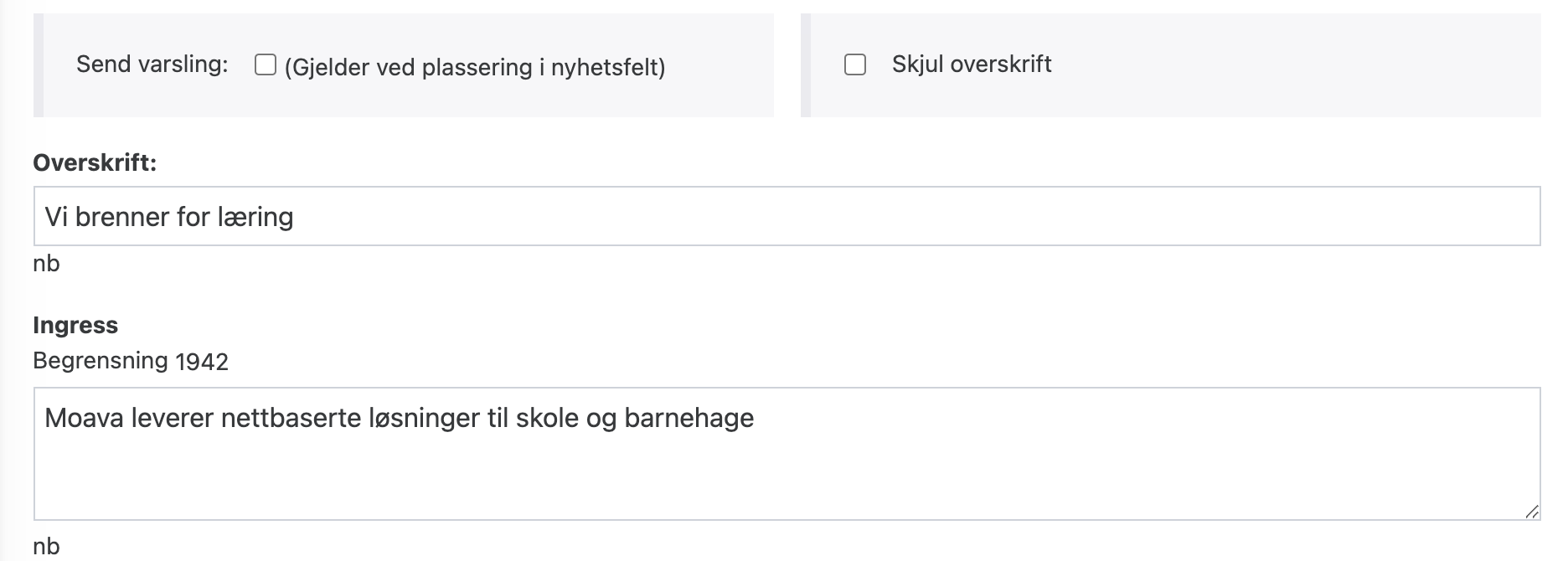Click the bold 'Overskrift:' heading label
Viewport: 1568px width, 561px height.
95,162
